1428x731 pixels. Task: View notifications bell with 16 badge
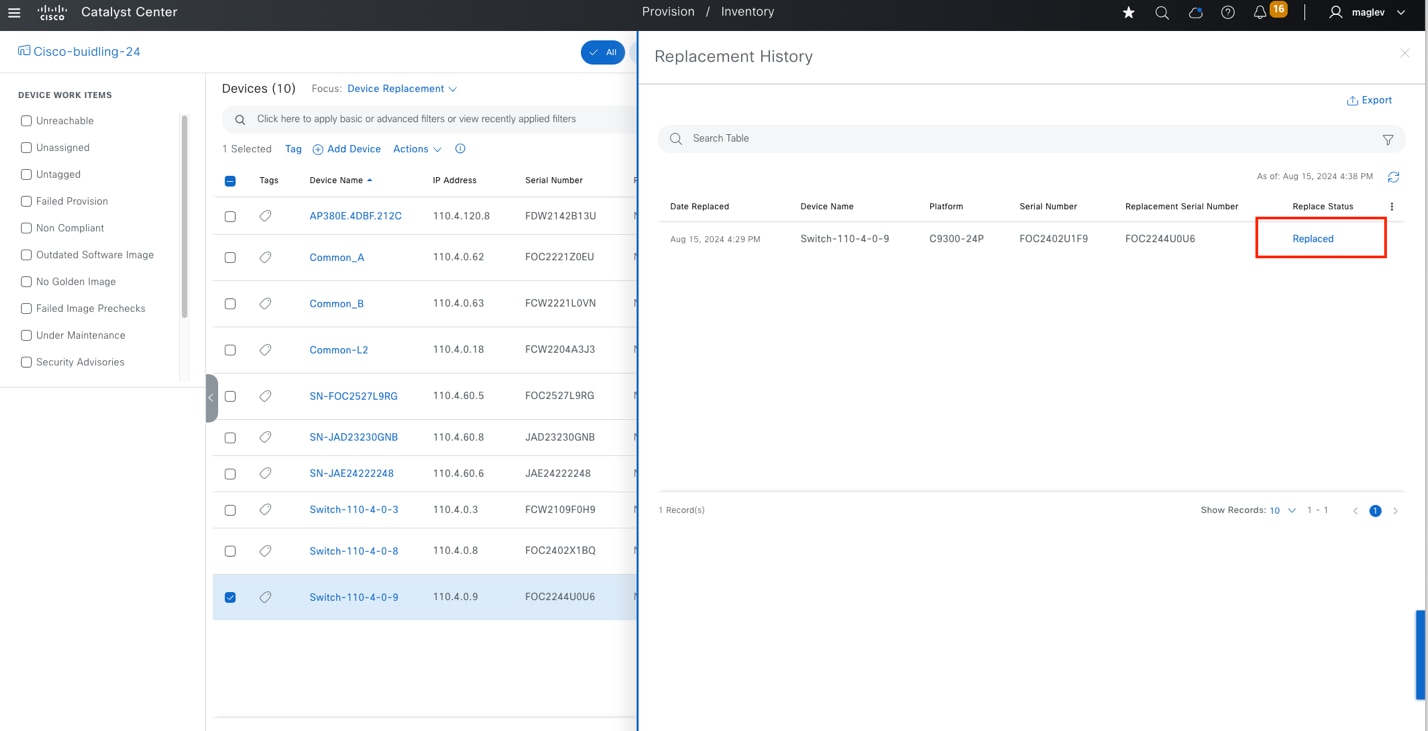coord(1262,13)
